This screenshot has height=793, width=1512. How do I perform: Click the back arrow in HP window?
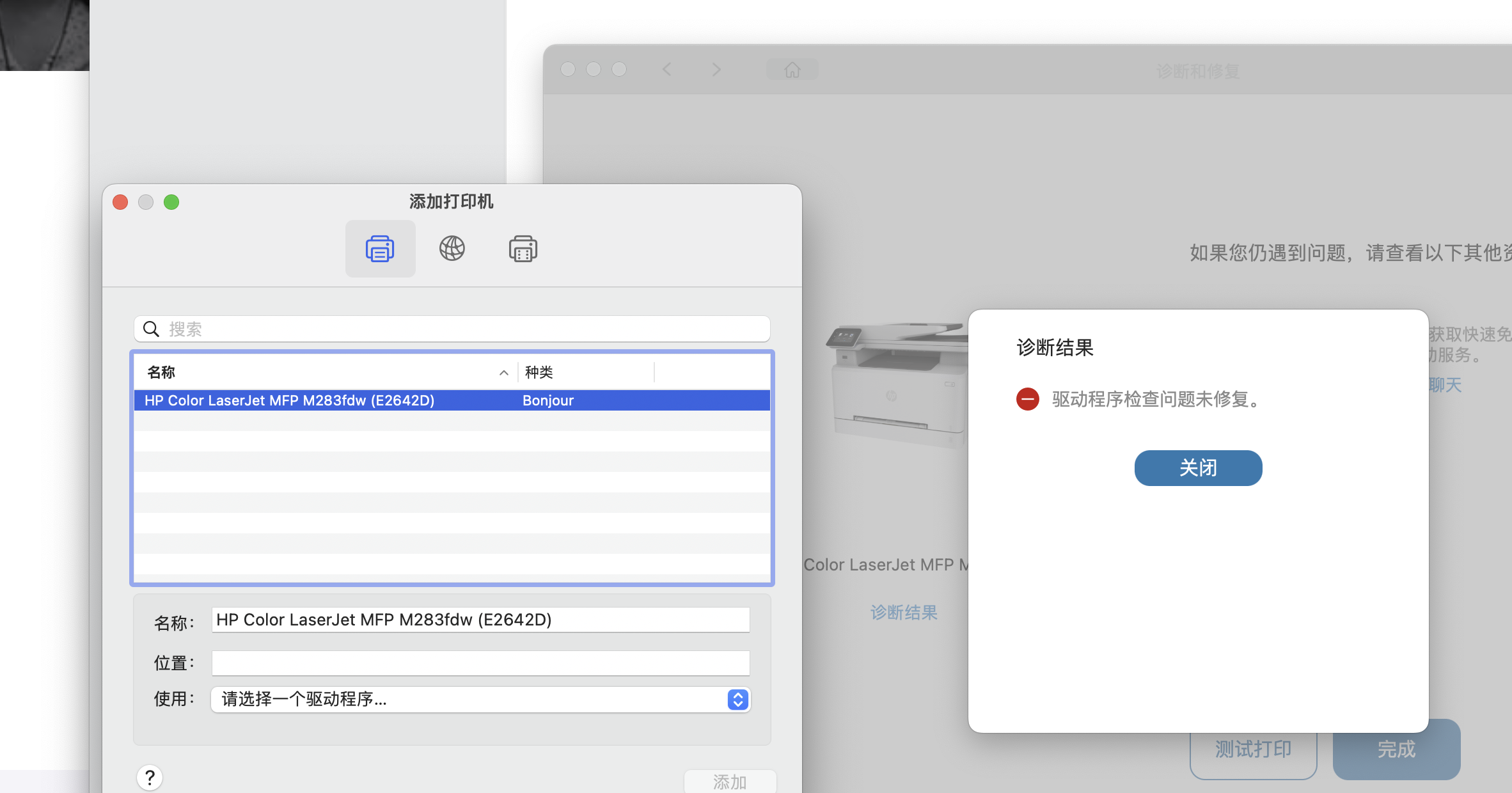[x=667, y=70]
